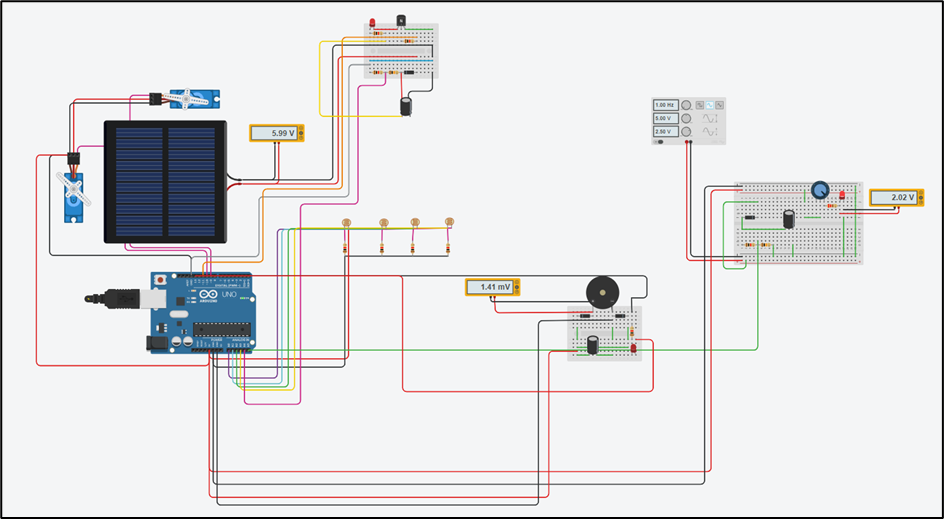Select the large breadboard with the potentiometer

798,222
